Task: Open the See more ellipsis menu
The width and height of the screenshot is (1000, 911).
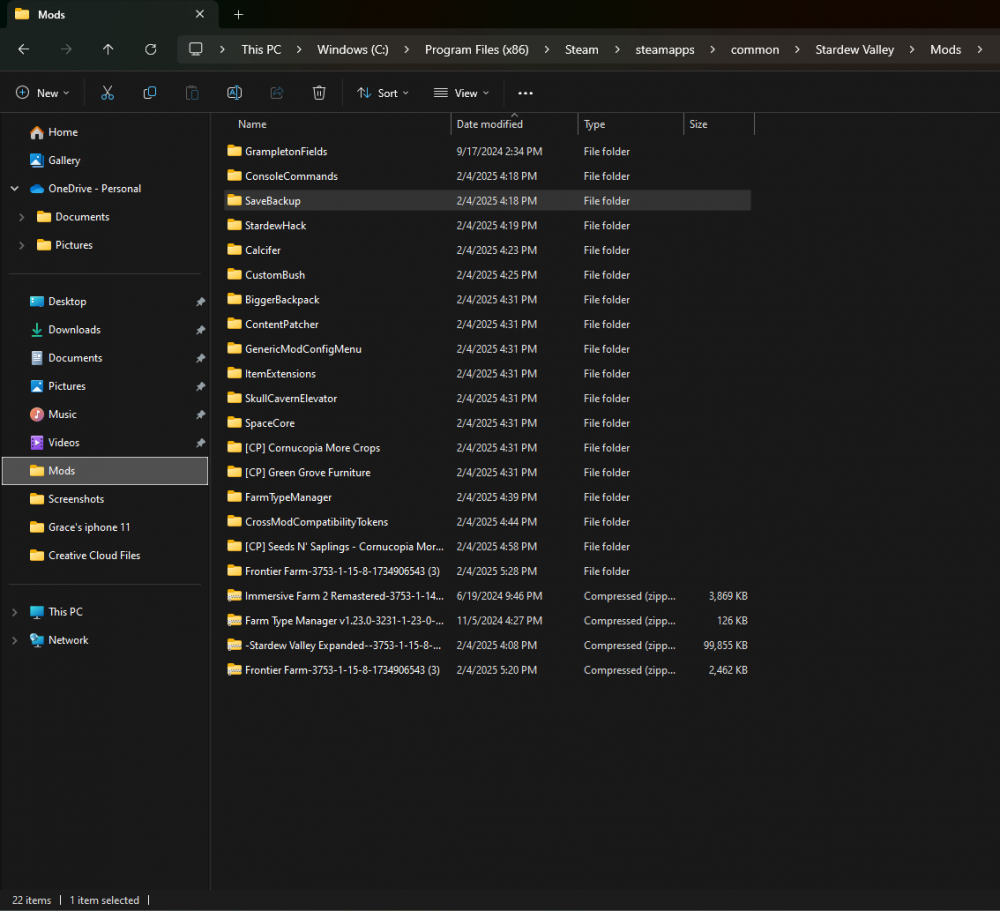Action: (x=525, y=93)
